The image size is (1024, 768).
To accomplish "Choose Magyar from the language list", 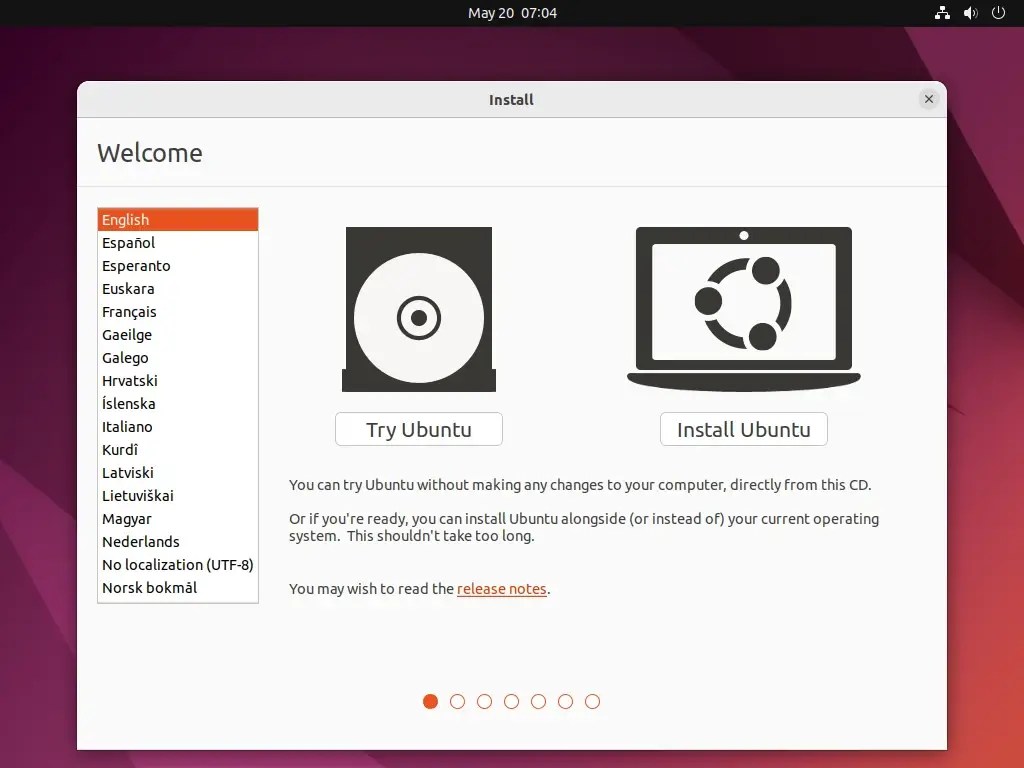I will click(178, 519).
